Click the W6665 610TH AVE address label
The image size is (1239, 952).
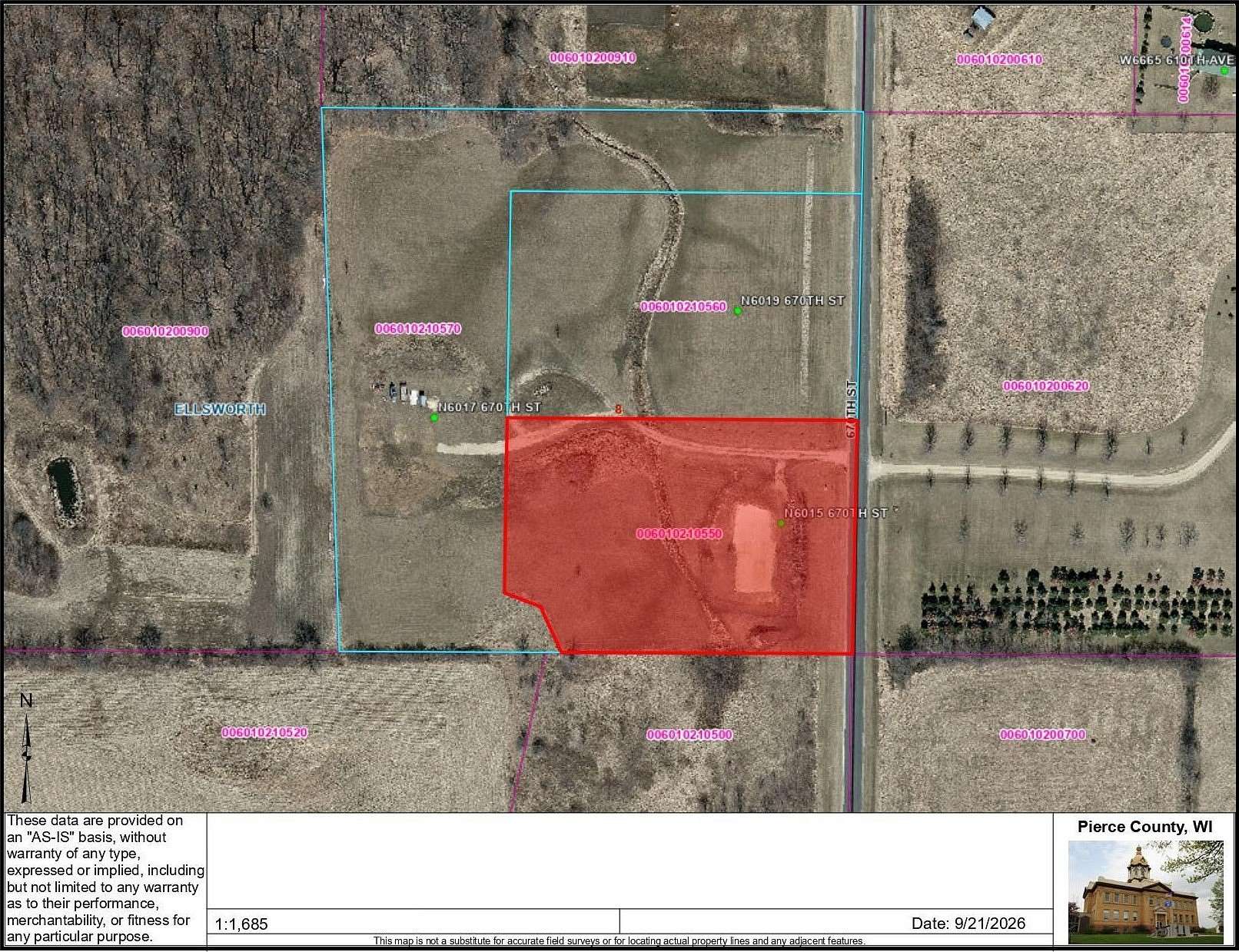coord(1177,60)
